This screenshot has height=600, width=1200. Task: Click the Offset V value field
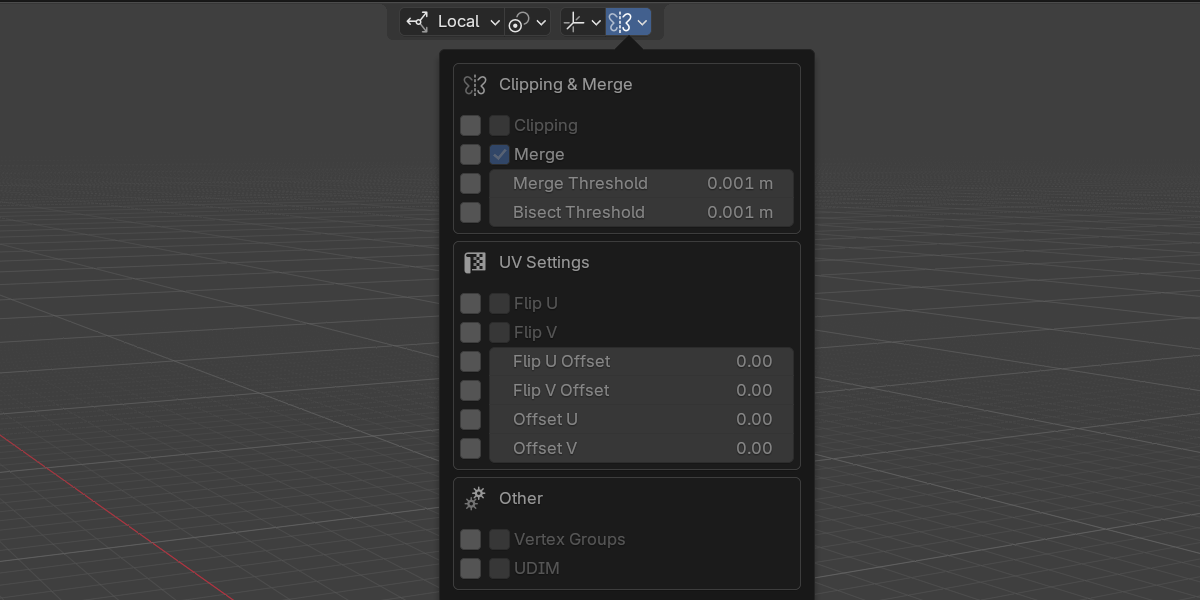641,449
